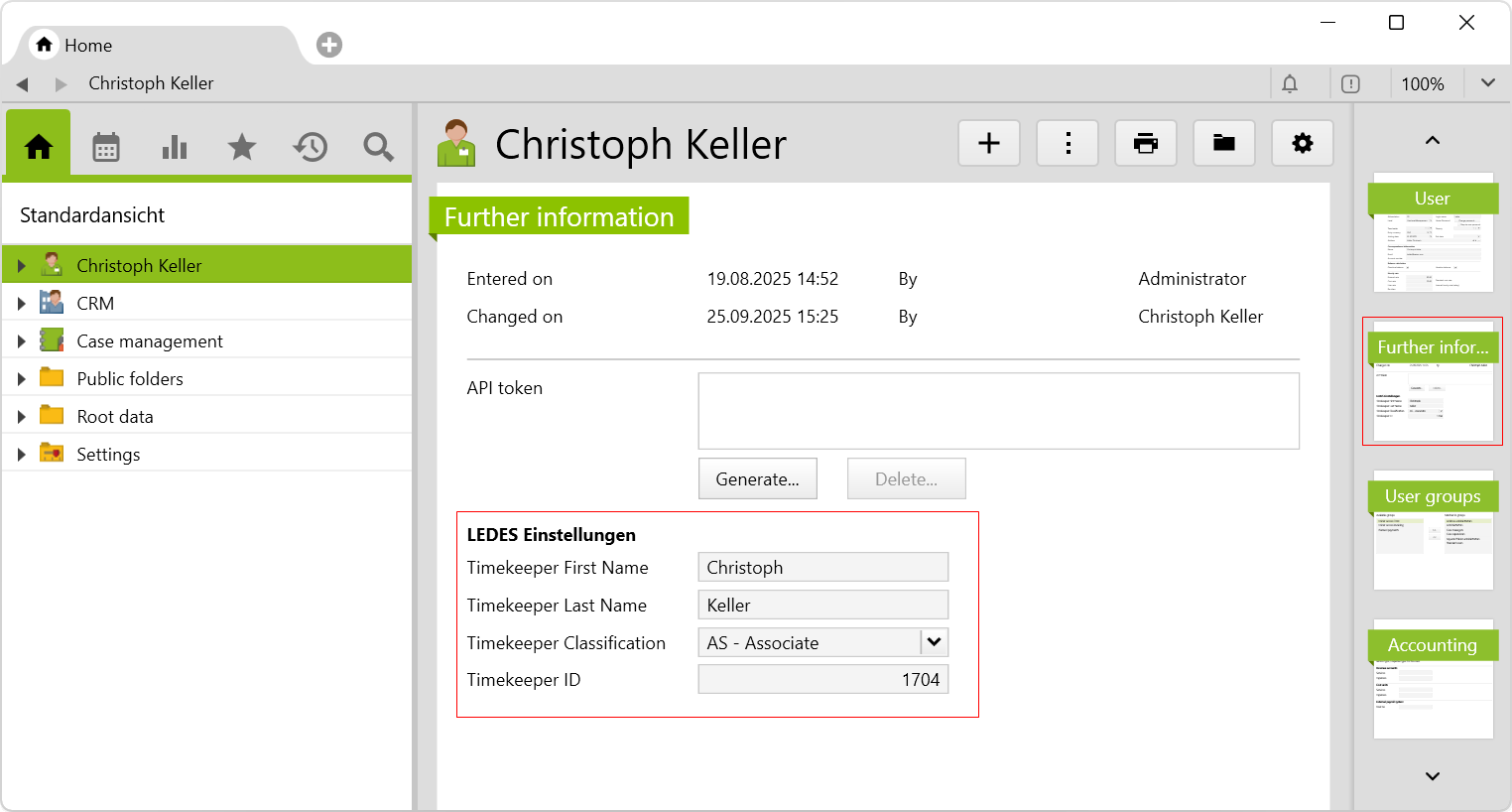Image resolution: width=1512 pixels, height=812 pixels.
Task: Click the print icon button
Action: [1145, 143]
